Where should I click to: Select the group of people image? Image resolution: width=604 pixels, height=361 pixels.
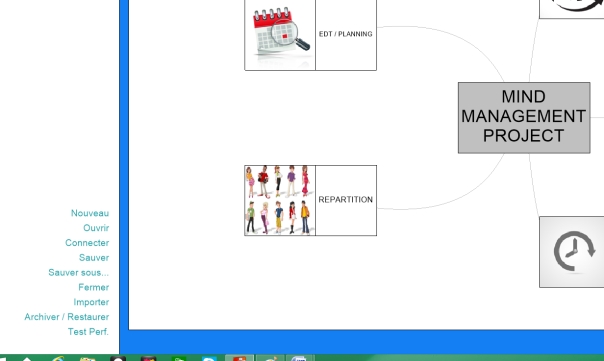[x=280, y=200]
